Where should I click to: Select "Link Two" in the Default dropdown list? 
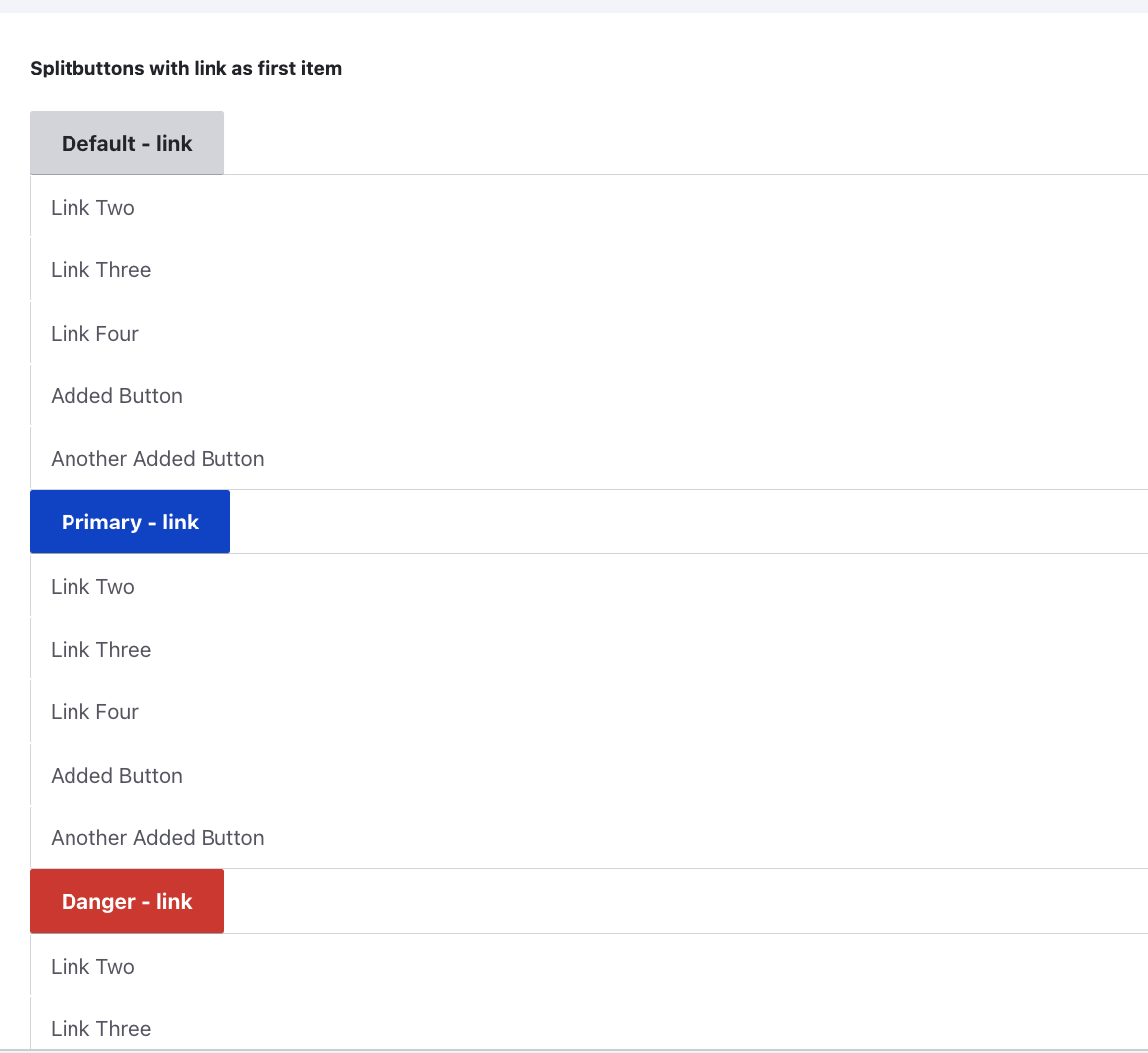tap(92, 207)
